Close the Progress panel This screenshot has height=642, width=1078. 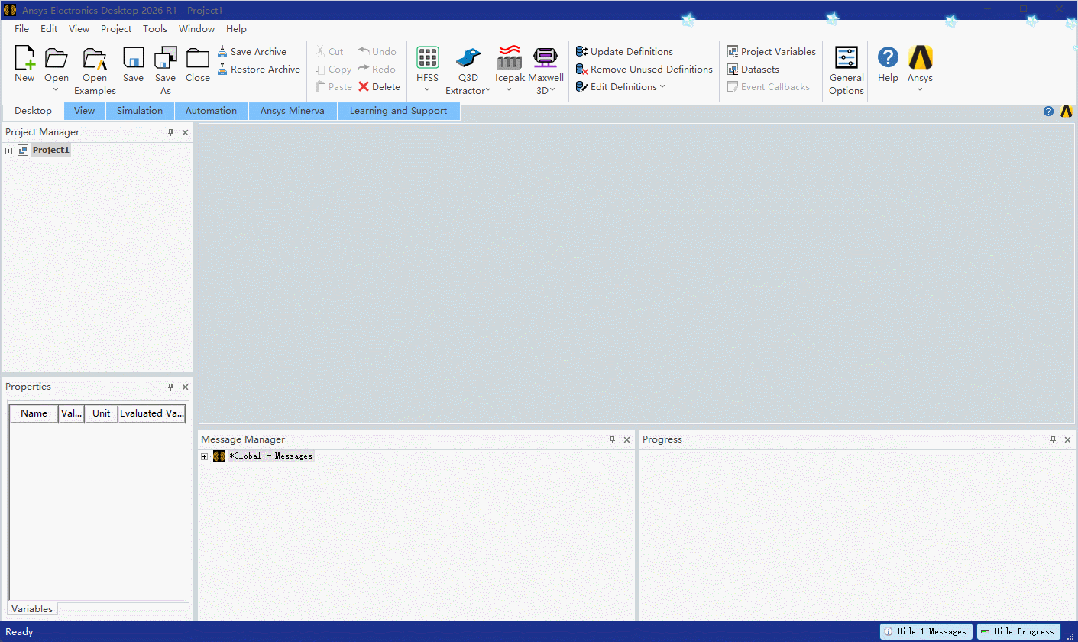pos(1067,440)
